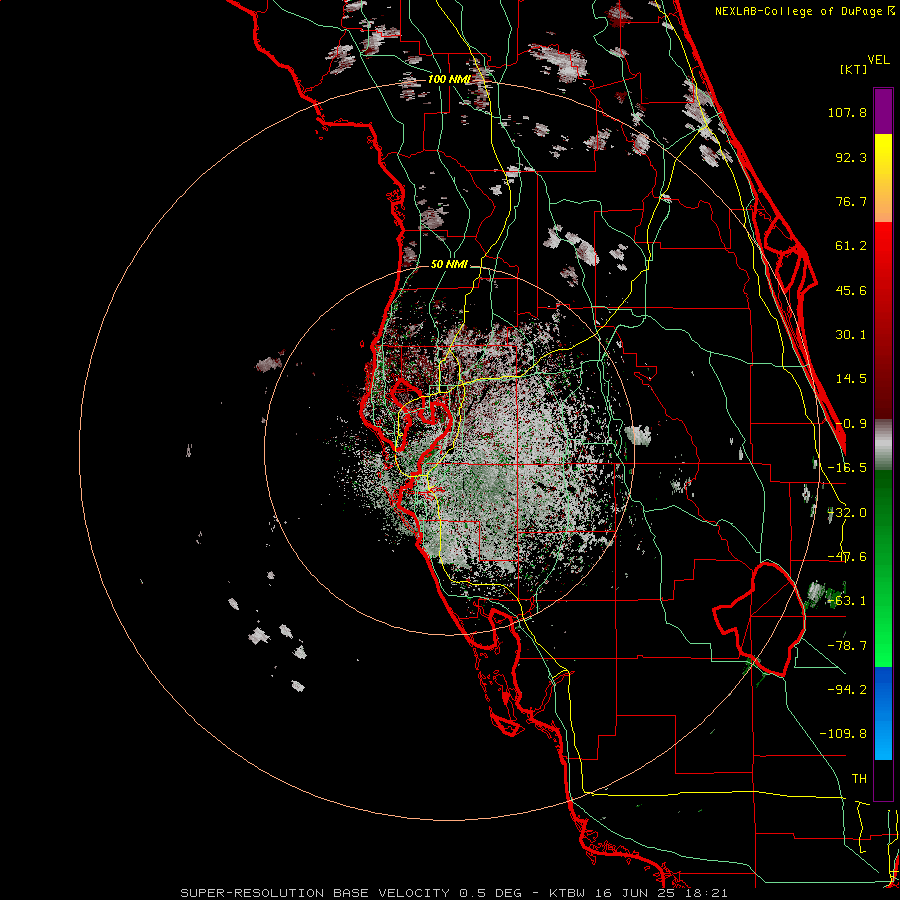Click the 100 NMI range ring label

tap(449, 79)
